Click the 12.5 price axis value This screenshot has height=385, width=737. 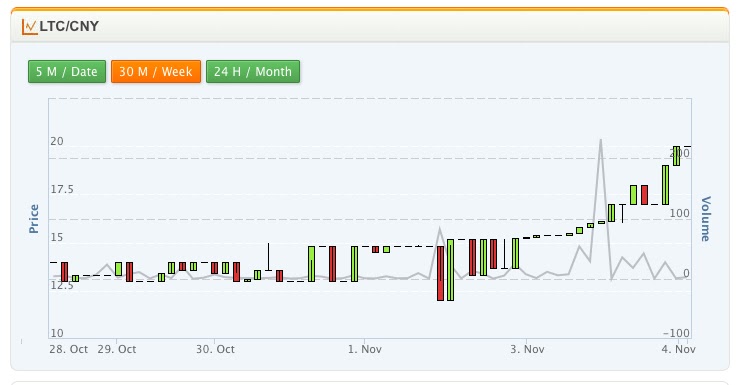[x=62, y=285]
